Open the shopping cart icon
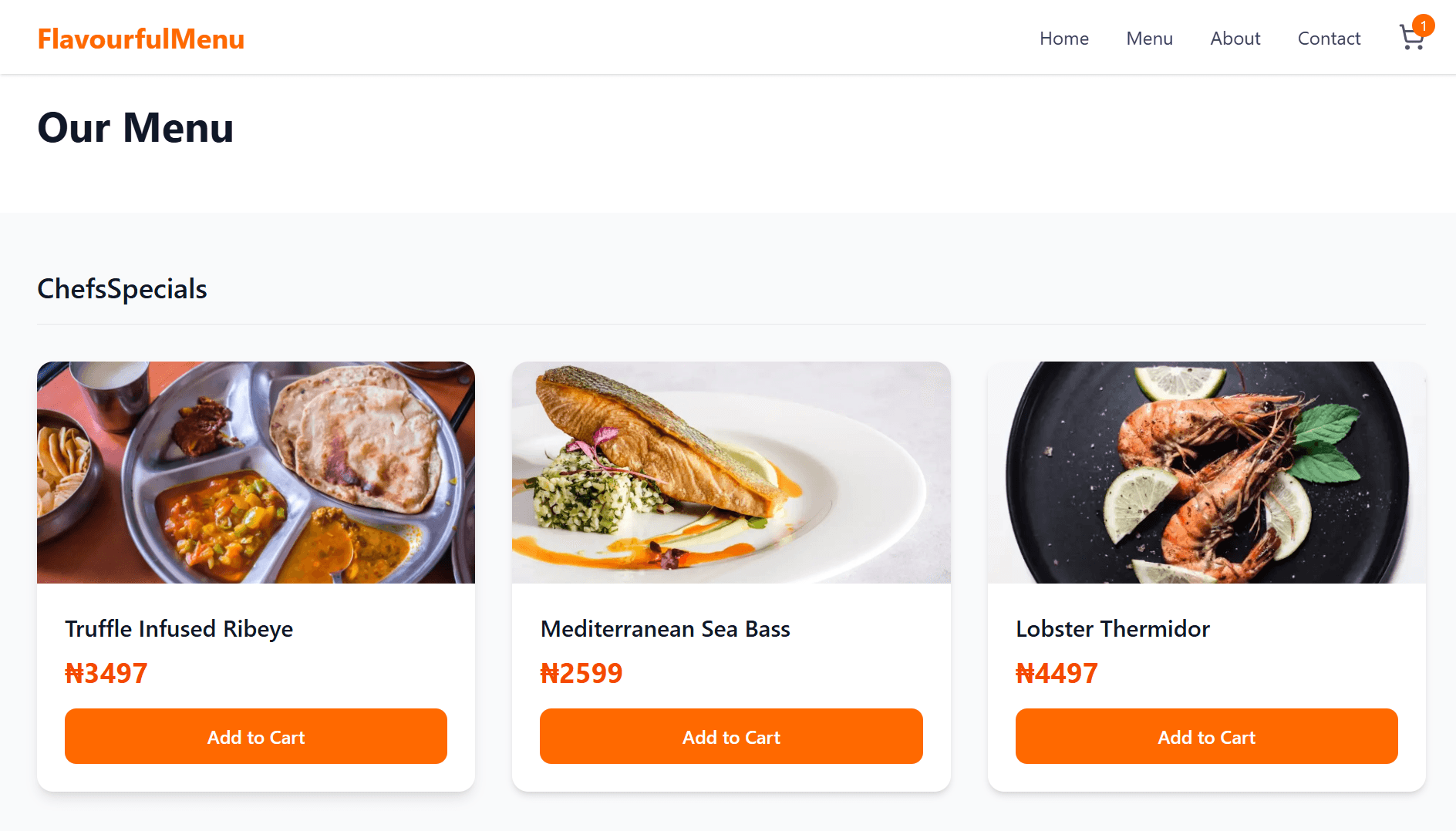Viewport: 1456px width, 831px height. click(x=1411, y=39)
